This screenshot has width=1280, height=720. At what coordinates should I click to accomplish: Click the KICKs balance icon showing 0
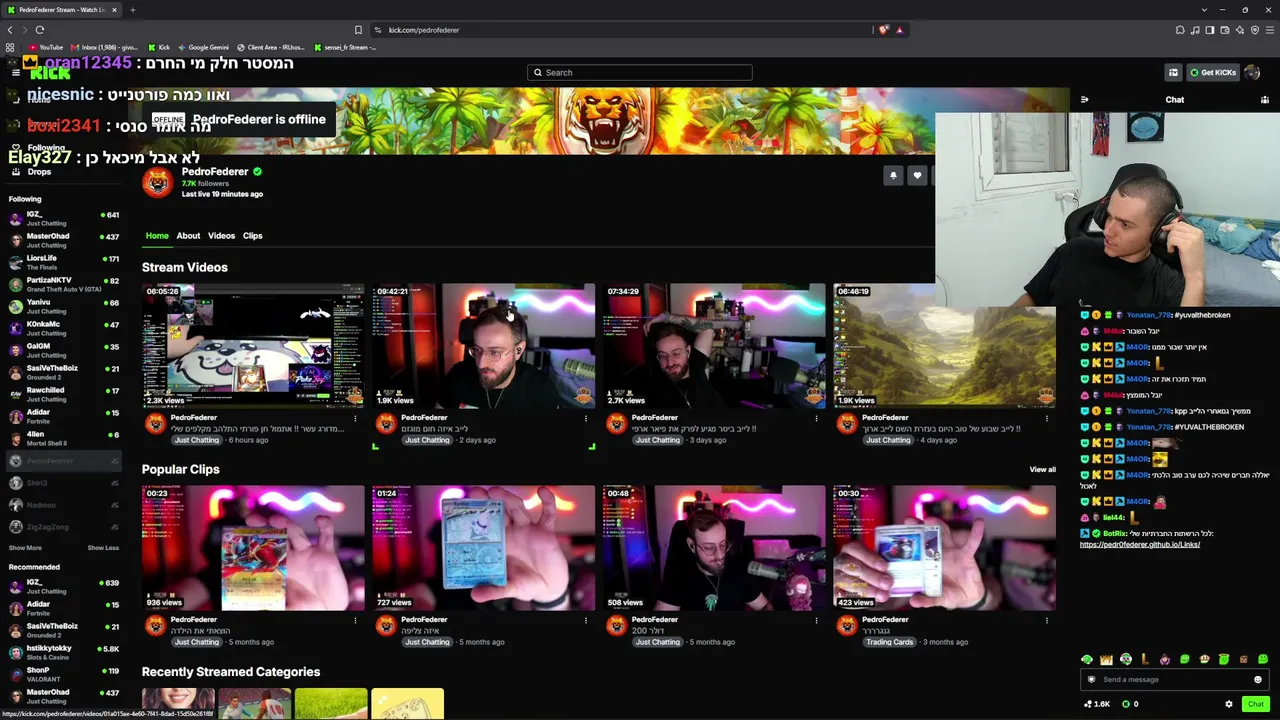pos(1126,704)
